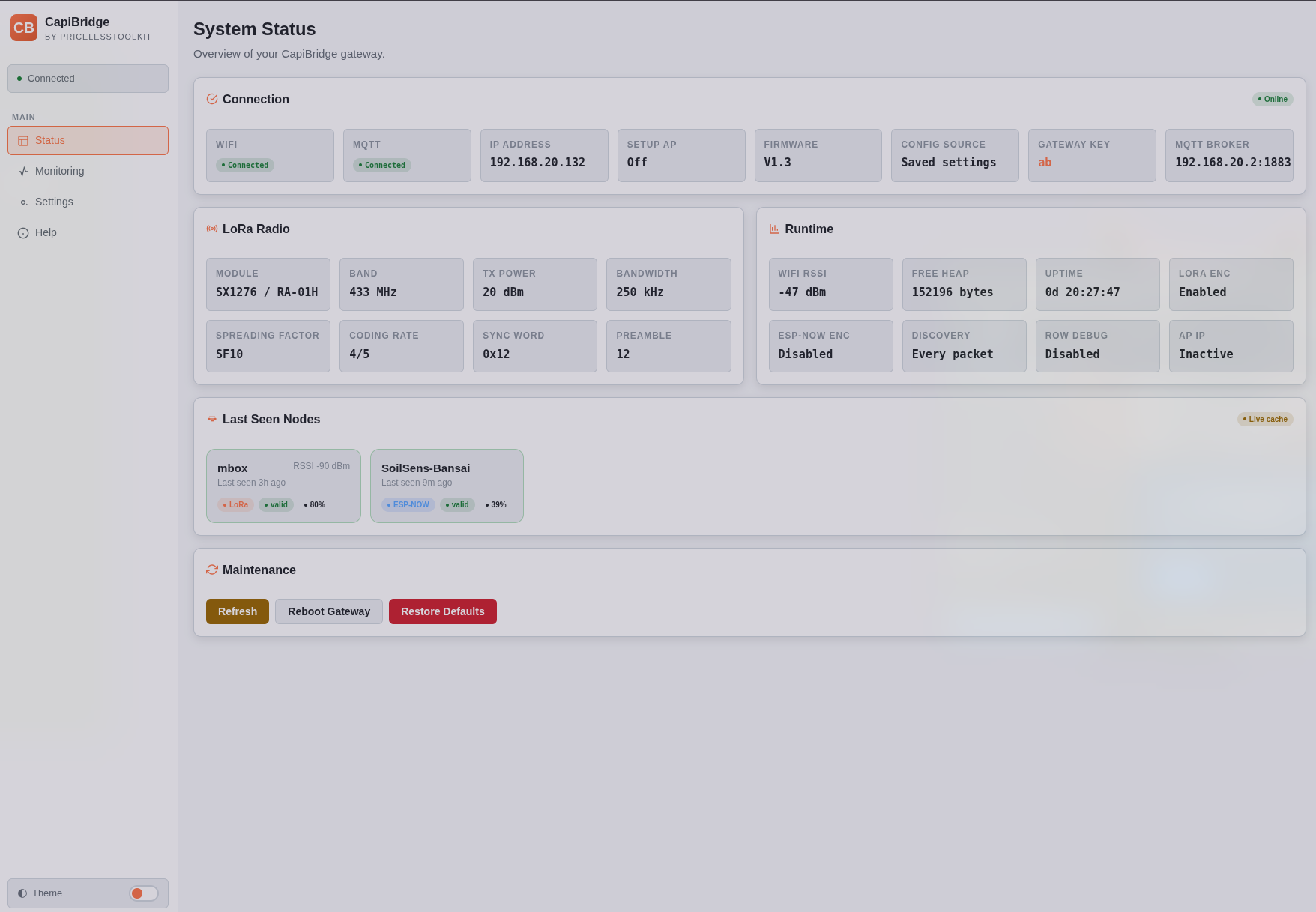The width and height of the screenshot is (1316, 912).
Task: Toggle the Theme switch
Action: pyautogui.click(x=143, y=893)
